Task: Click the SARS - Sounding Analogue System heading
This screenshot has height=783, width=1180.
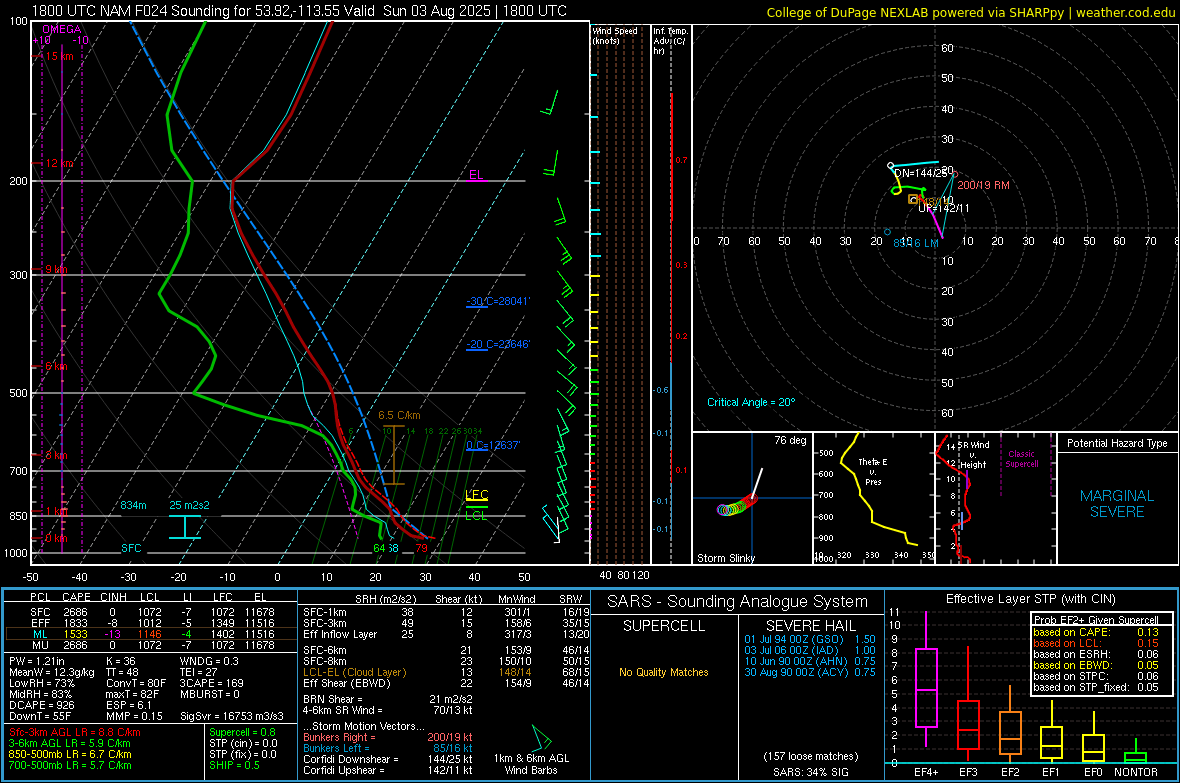Action: pos(737,601)
